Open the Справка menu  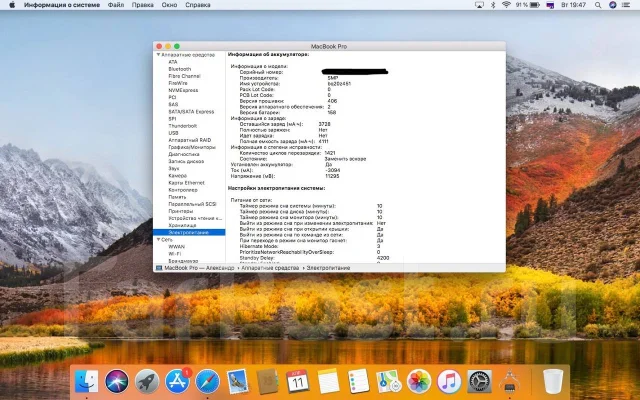pyautogui.click(x=198, y=5)
